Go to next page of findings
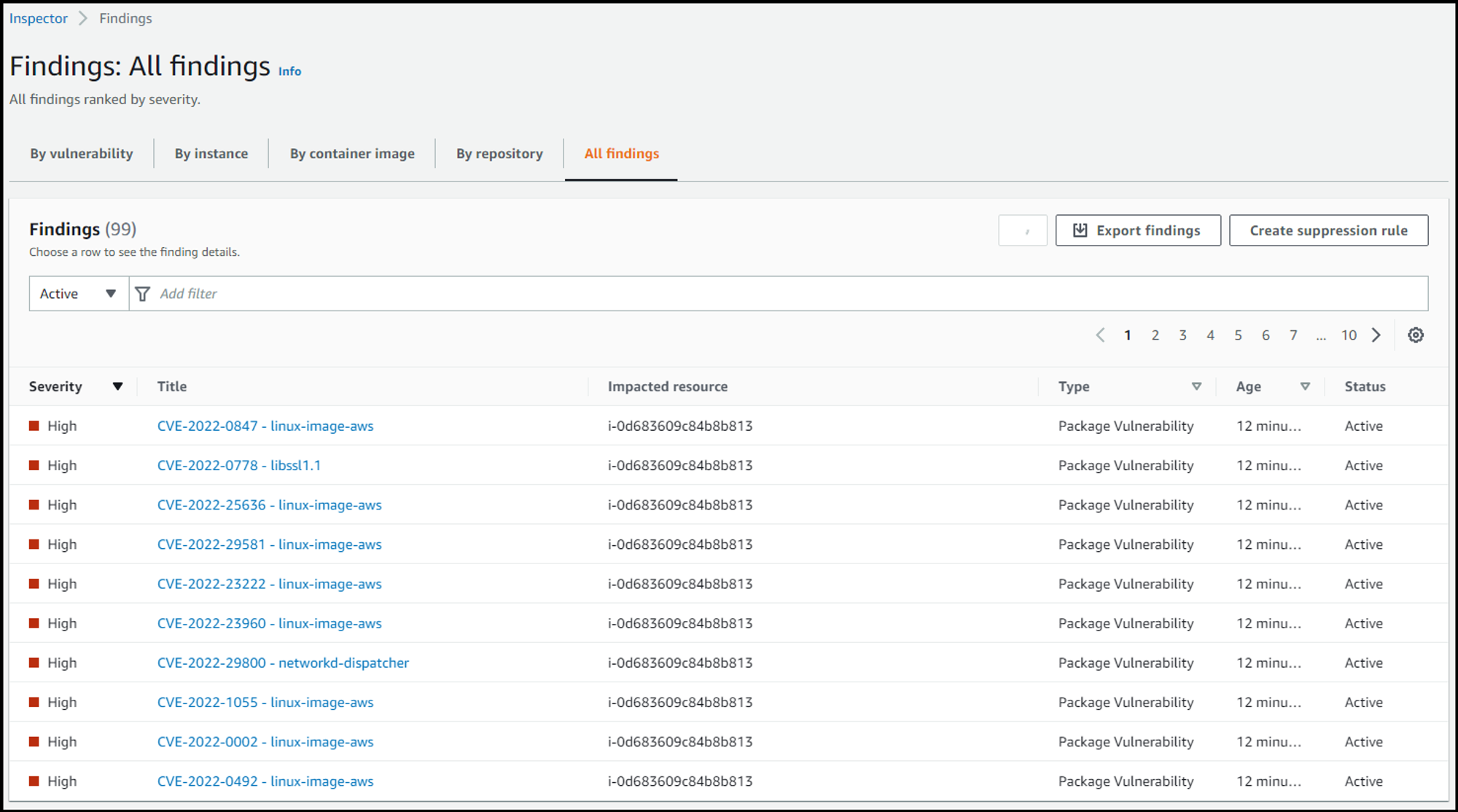 tap(1376, 335)
